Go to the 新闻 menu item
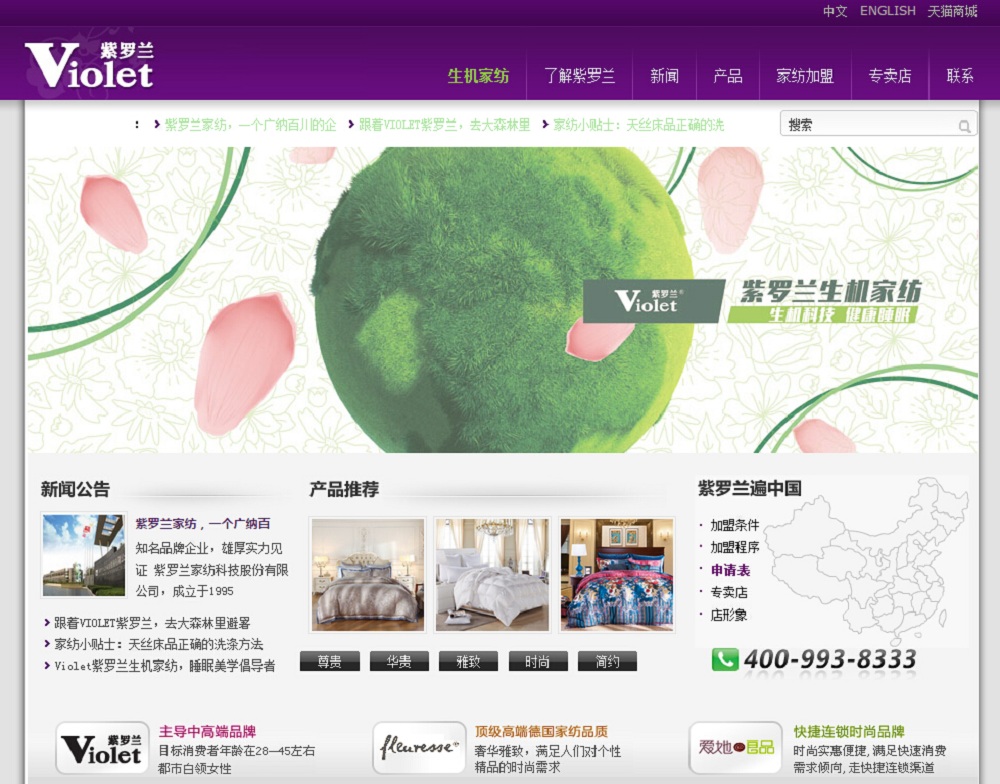This screenshot has height=784, width=1000. coord(664,76)
